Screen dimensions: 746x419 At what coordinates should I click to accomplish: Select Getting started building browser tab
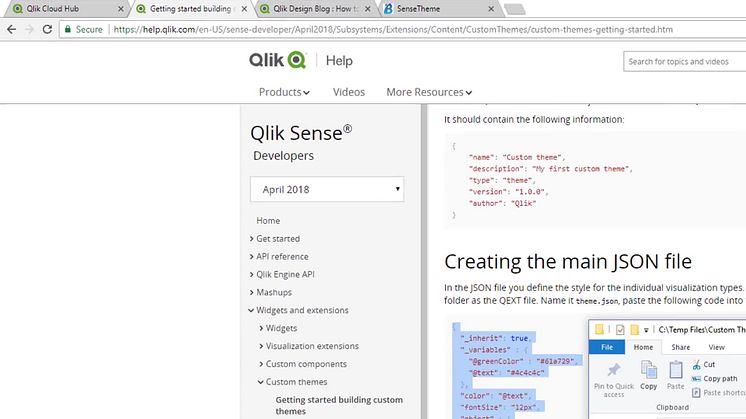[190, 9]
